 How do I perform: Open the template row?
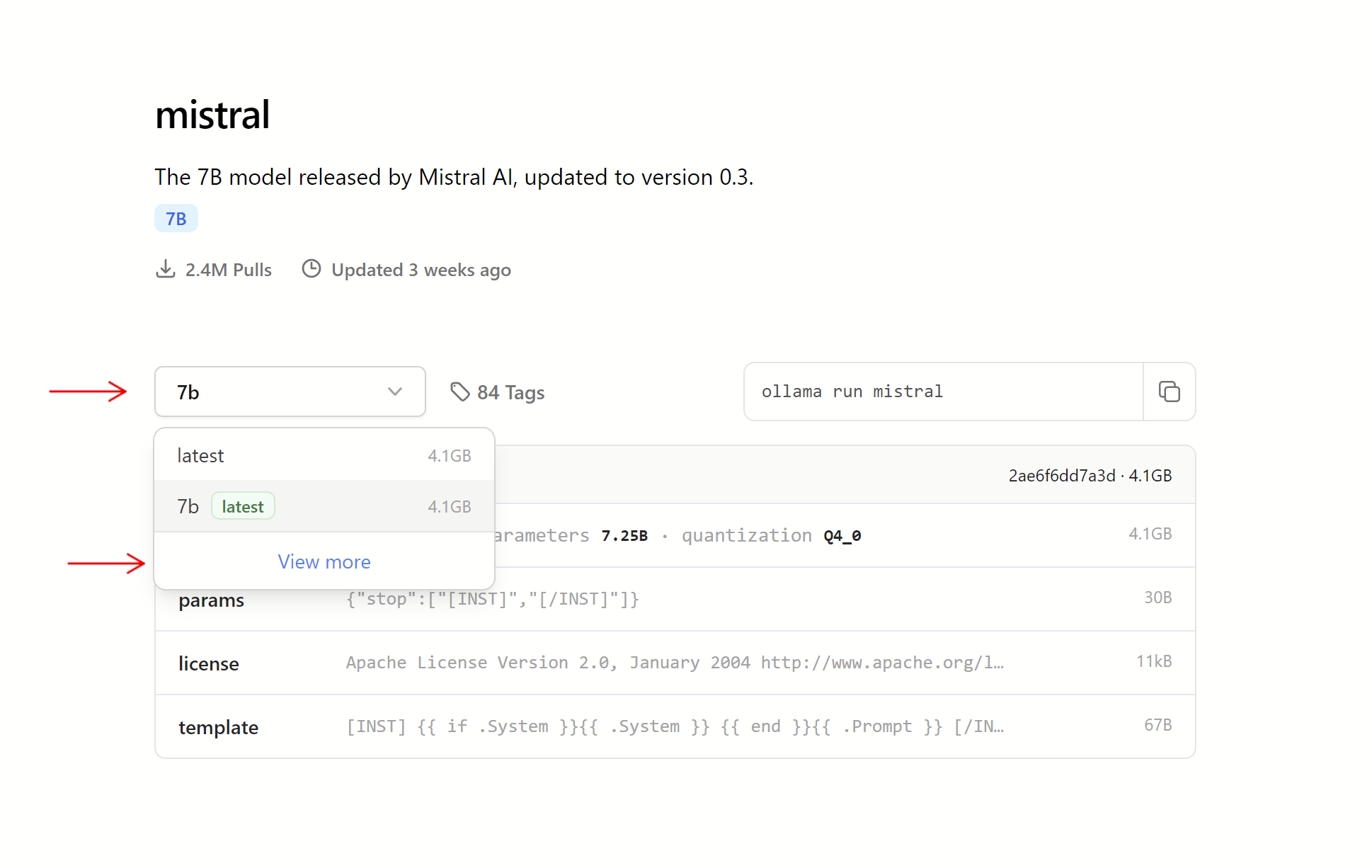pyautogui.click(x=675, y=726)
